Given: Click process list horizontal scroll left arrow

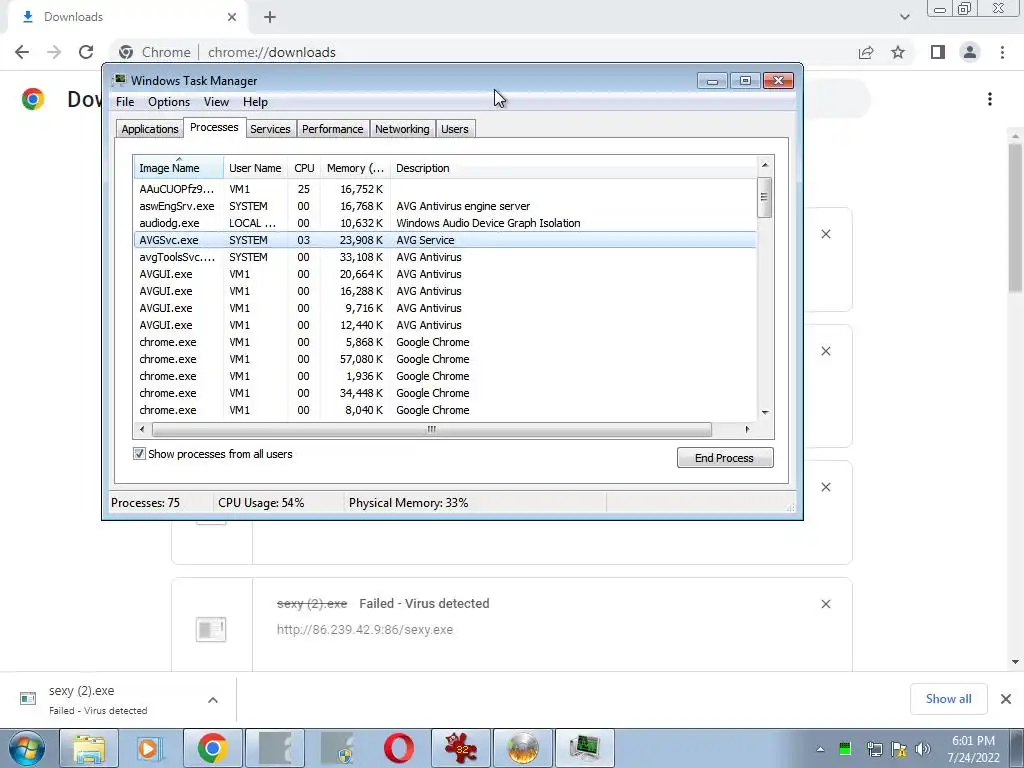Looking at the screenshot, I should 142,429.
